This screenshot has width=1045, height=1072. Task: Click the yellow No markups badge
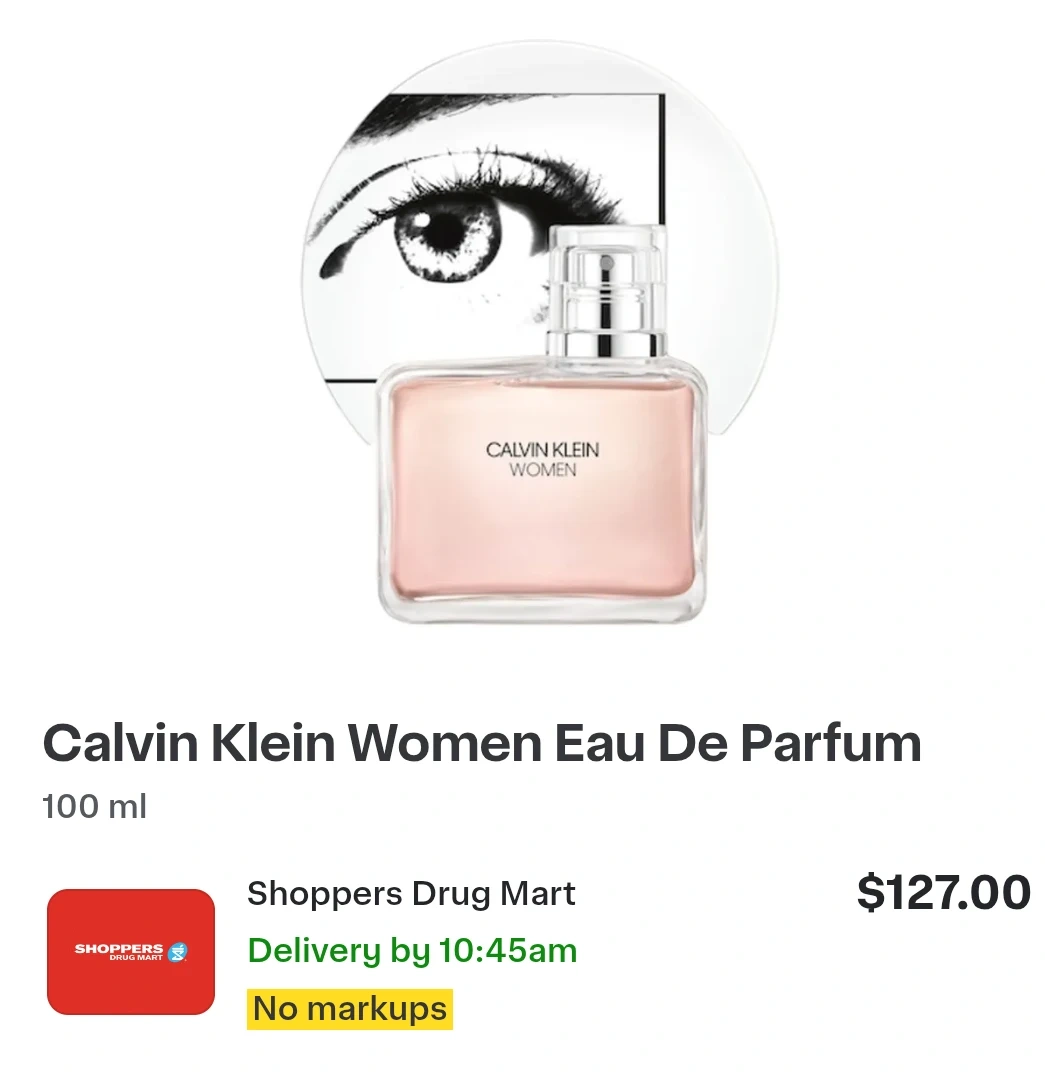point(350,1008)
